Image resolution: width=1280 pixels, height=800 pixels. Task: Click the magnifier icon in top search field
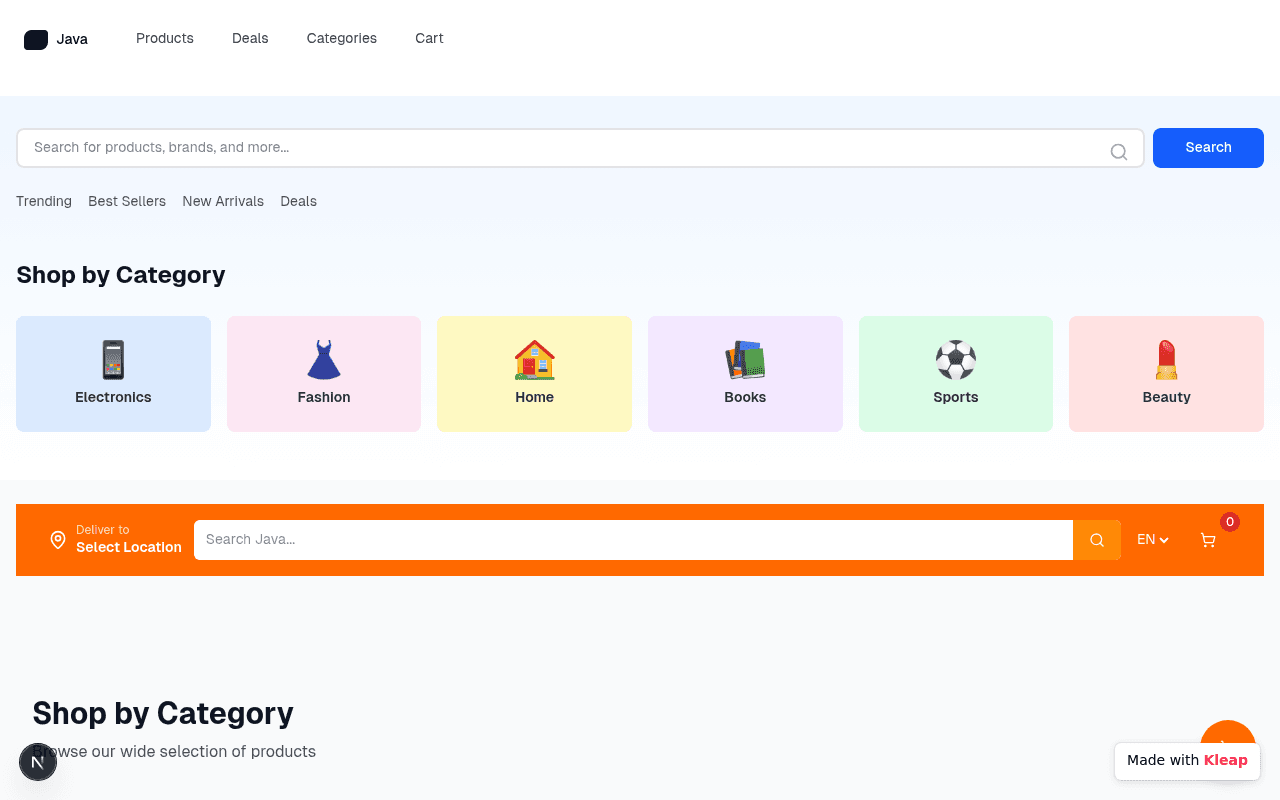[1119, 152]
